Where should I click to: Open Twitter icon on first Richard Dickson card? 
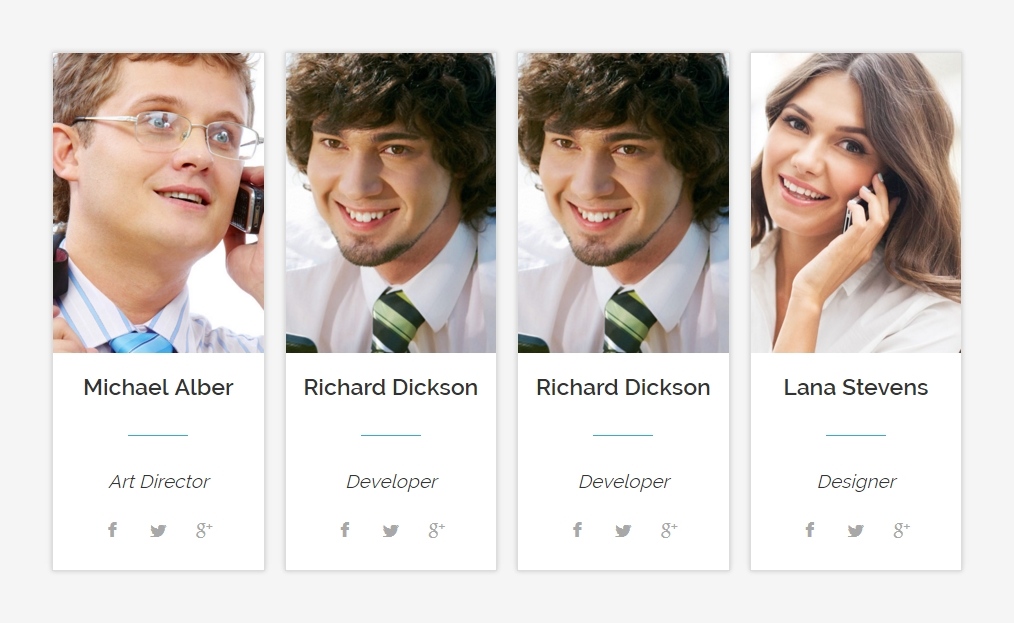point(391,530)
